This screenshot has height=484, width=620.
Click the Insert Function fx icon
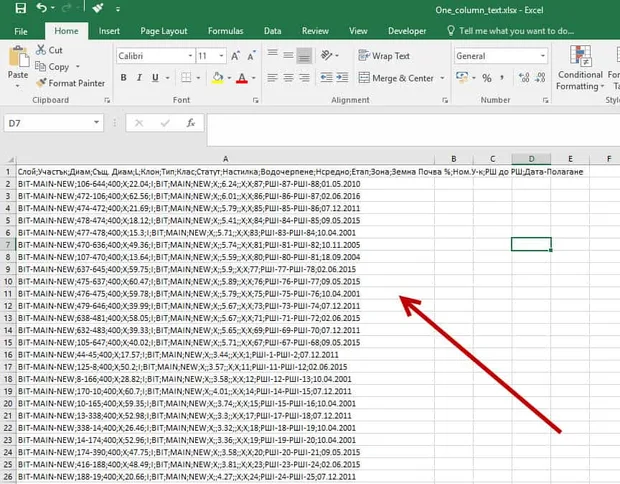tap(191, 123)
